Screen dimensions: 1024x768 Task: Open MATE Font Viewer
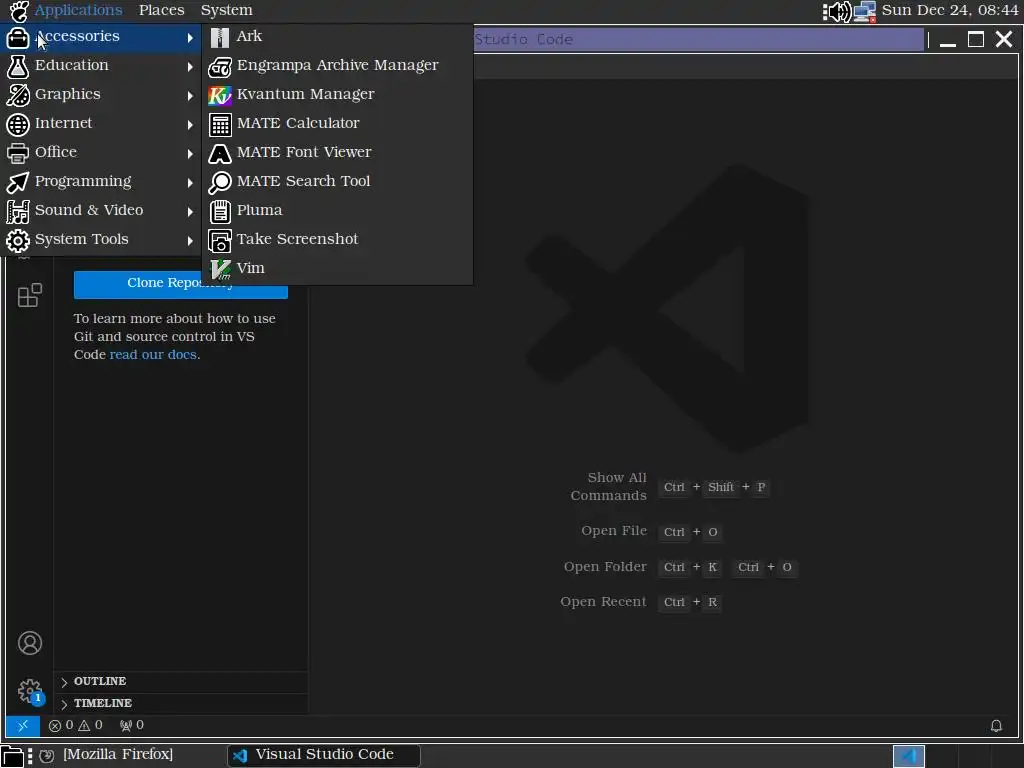click(337, 152)
